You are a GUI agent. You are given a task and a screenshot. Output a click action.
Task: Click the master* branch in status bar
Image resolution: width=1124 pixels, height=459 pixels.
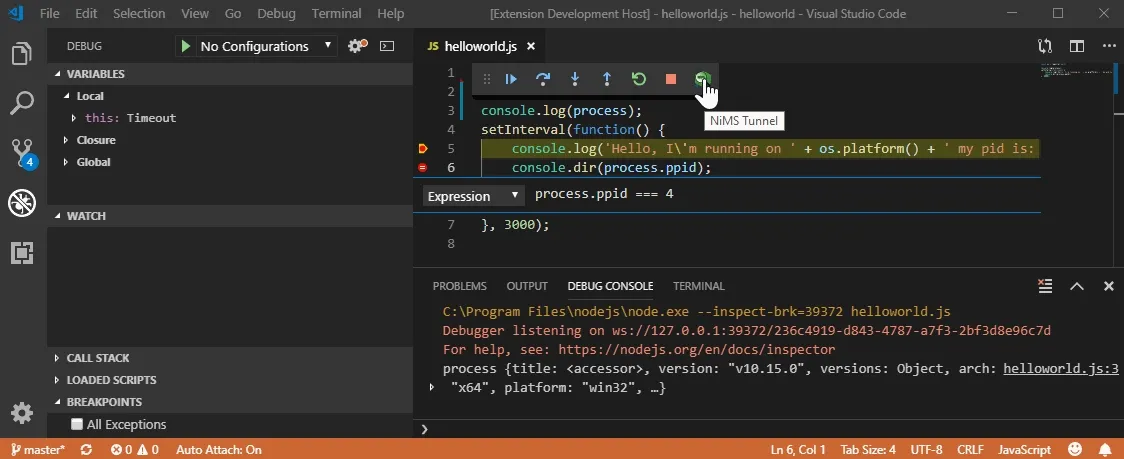tap(38, 450)
